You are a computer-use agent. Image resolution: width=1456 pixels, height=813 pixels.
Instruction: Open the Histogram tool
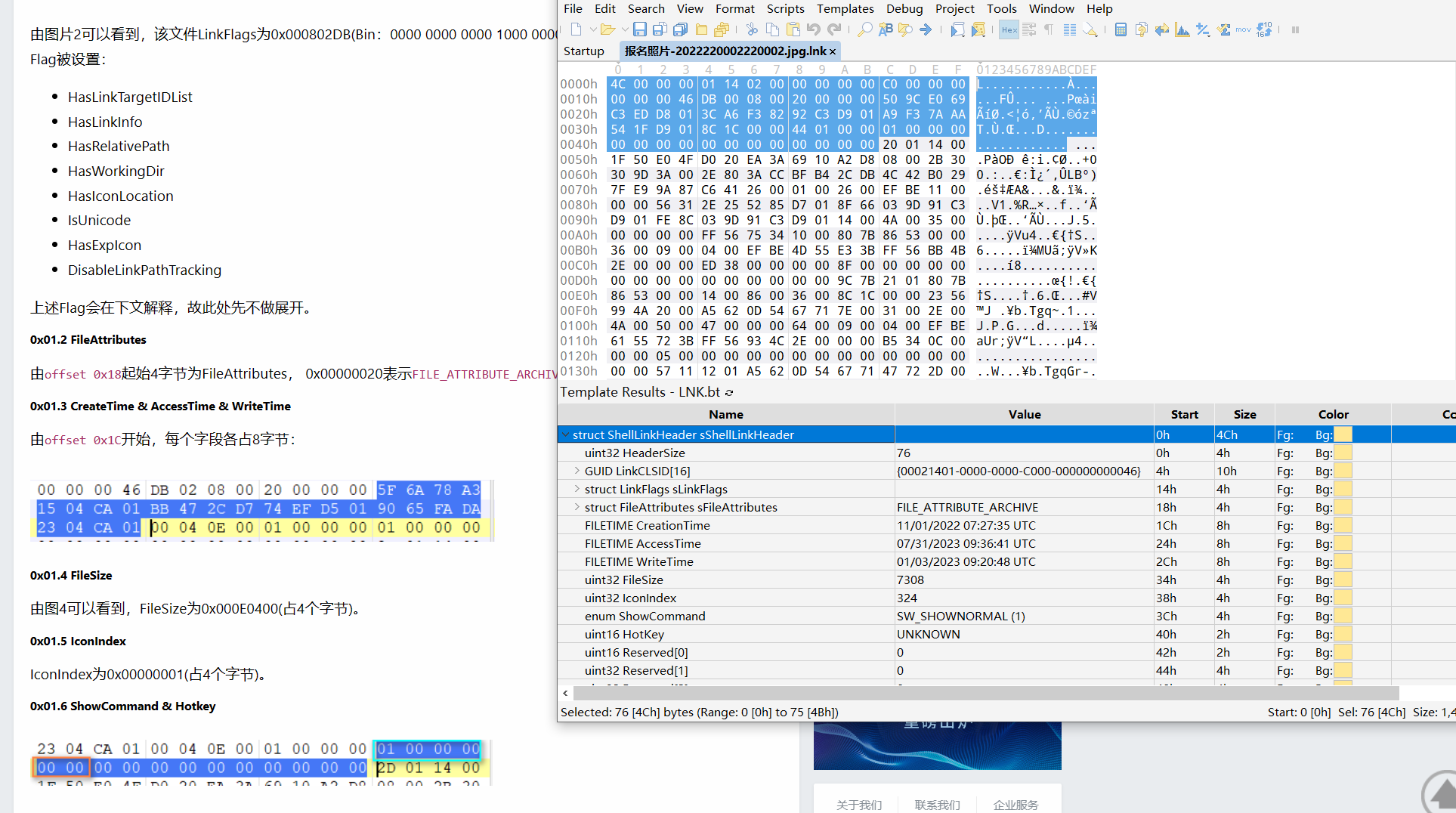click(x=1182, y=29)
